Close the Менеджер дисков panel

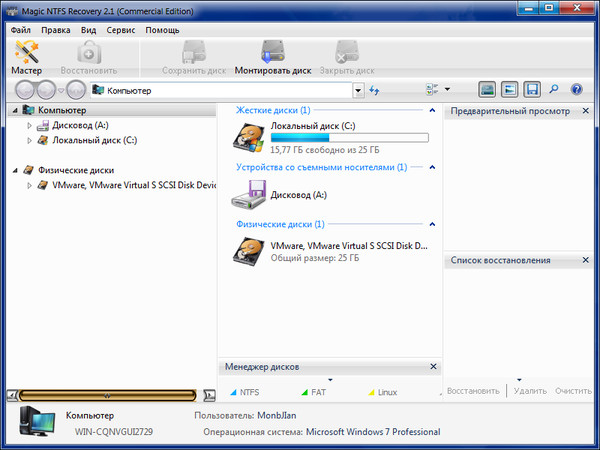(x=432, y=367)
